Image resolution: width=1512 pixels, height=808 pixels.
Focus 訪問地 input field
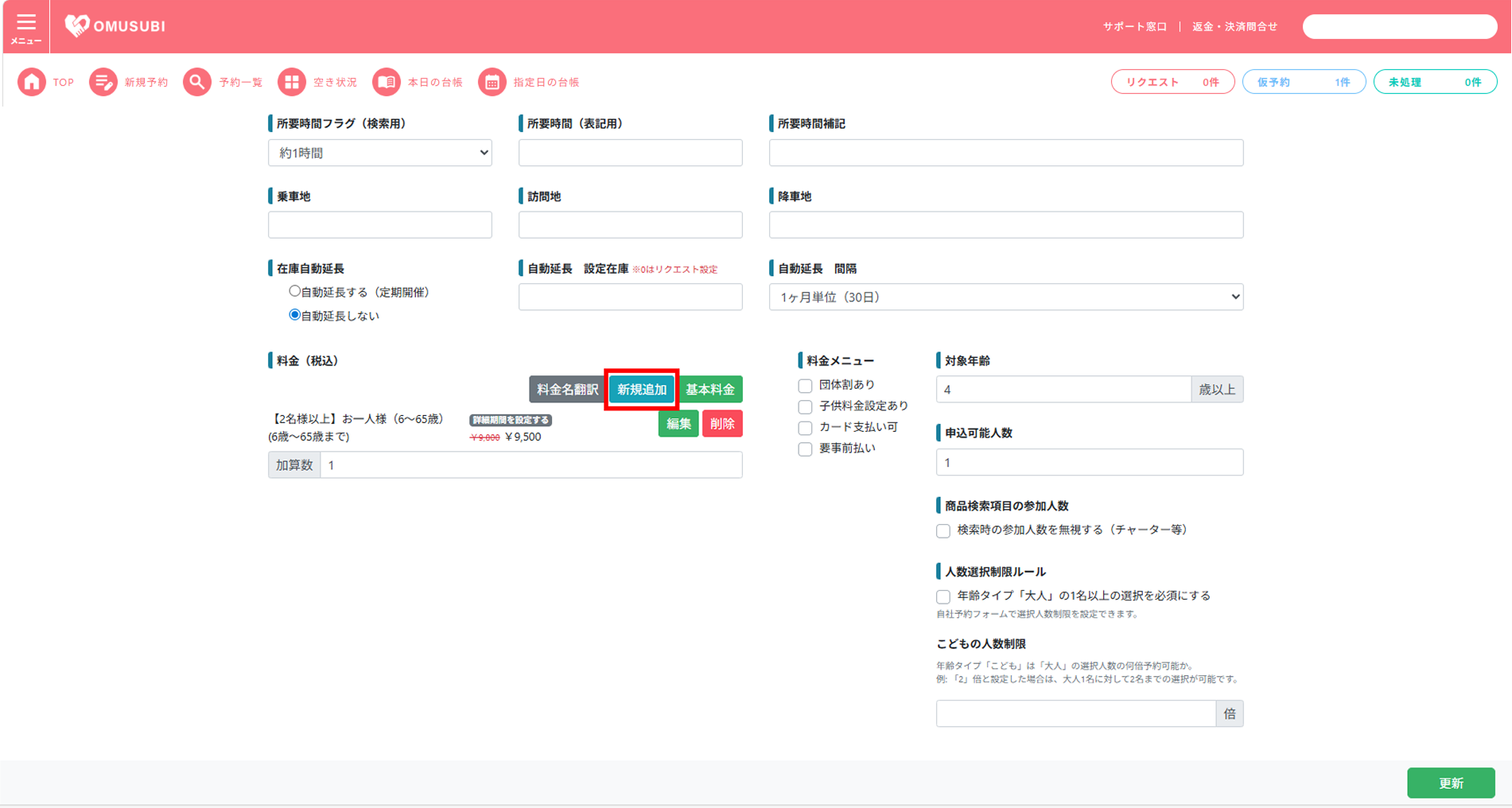coord(631,225)
